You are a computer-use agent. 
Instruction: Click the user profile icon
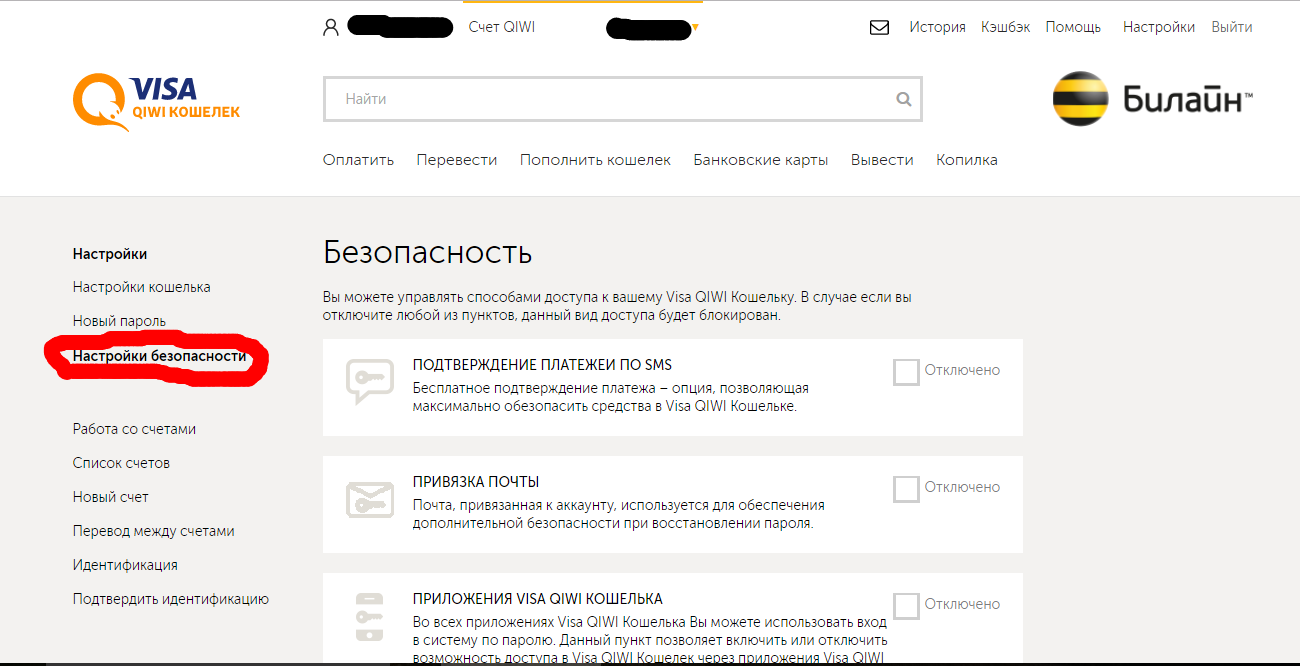tap(331, 28)
